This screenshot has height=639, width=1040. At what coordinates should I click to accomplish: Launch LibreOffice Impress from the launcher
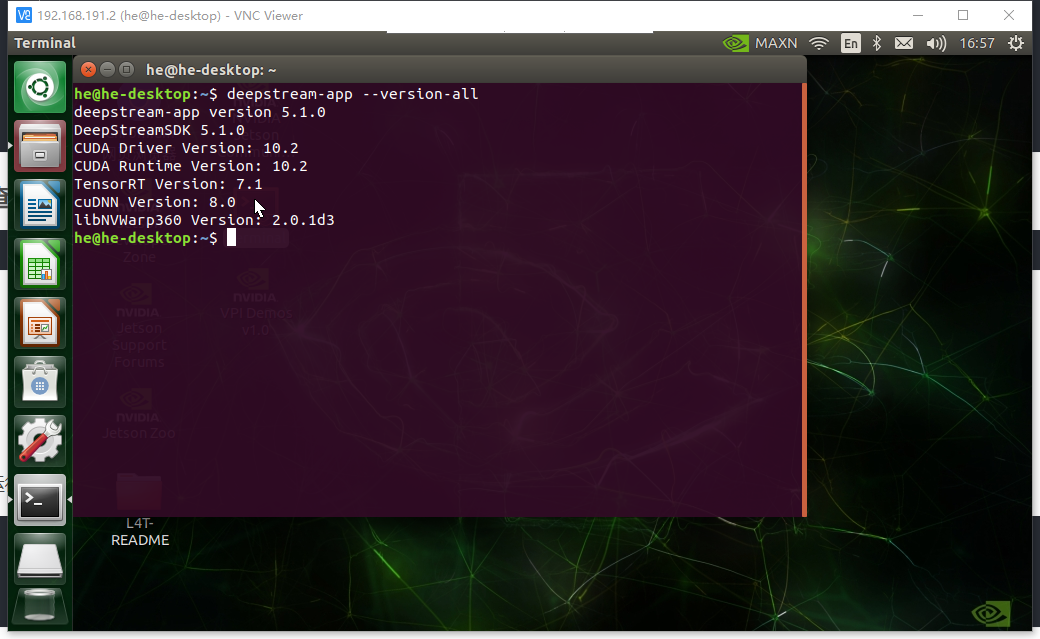point(39,323)
